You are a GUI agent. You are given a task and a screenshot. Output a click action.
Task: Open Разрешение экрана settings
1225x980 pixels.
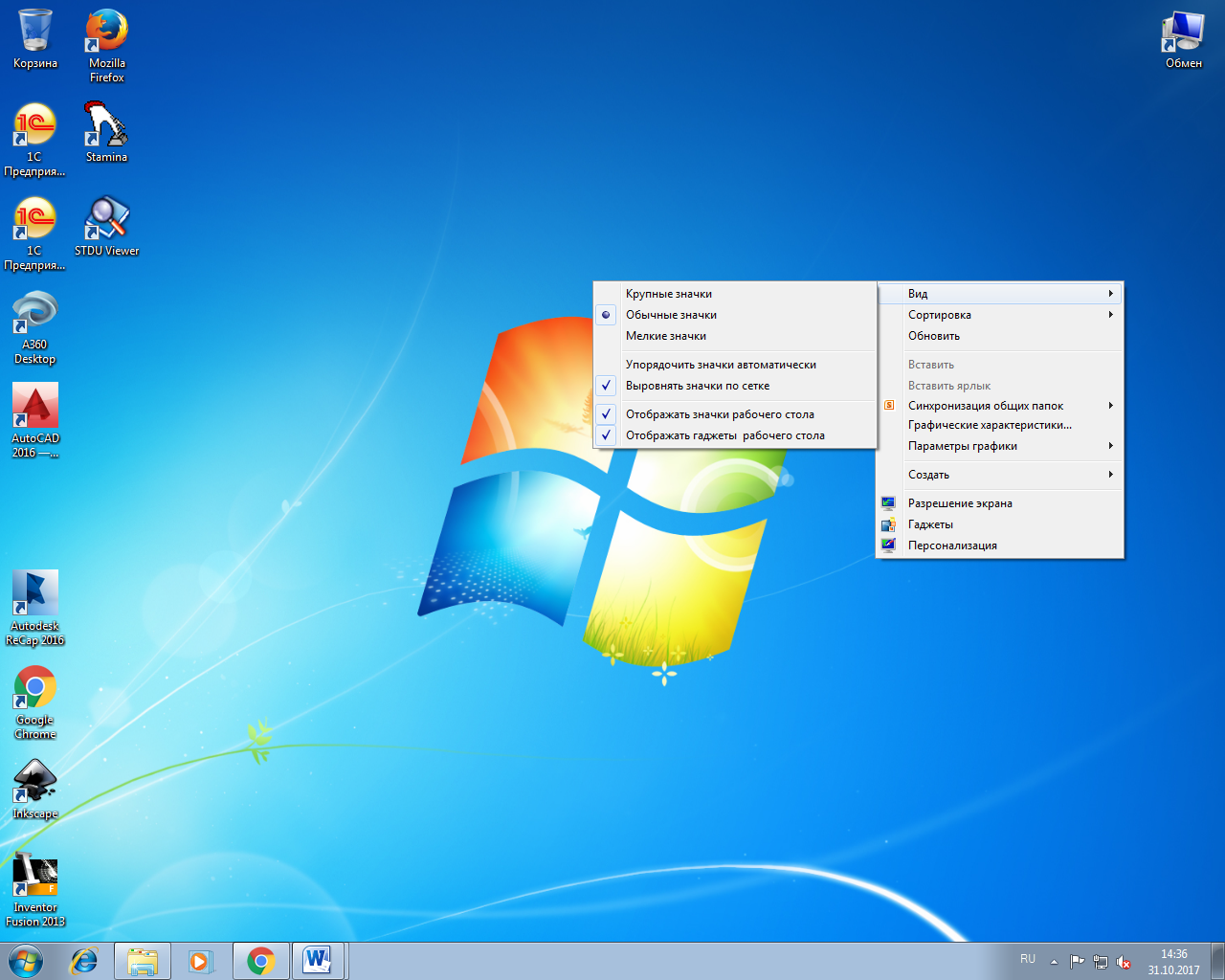999,503
